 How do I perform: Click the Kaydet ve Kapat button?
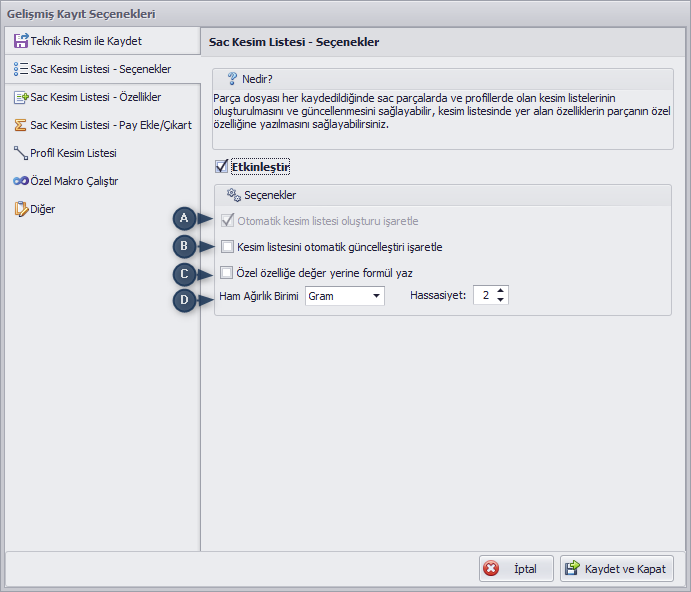[617, 569]
